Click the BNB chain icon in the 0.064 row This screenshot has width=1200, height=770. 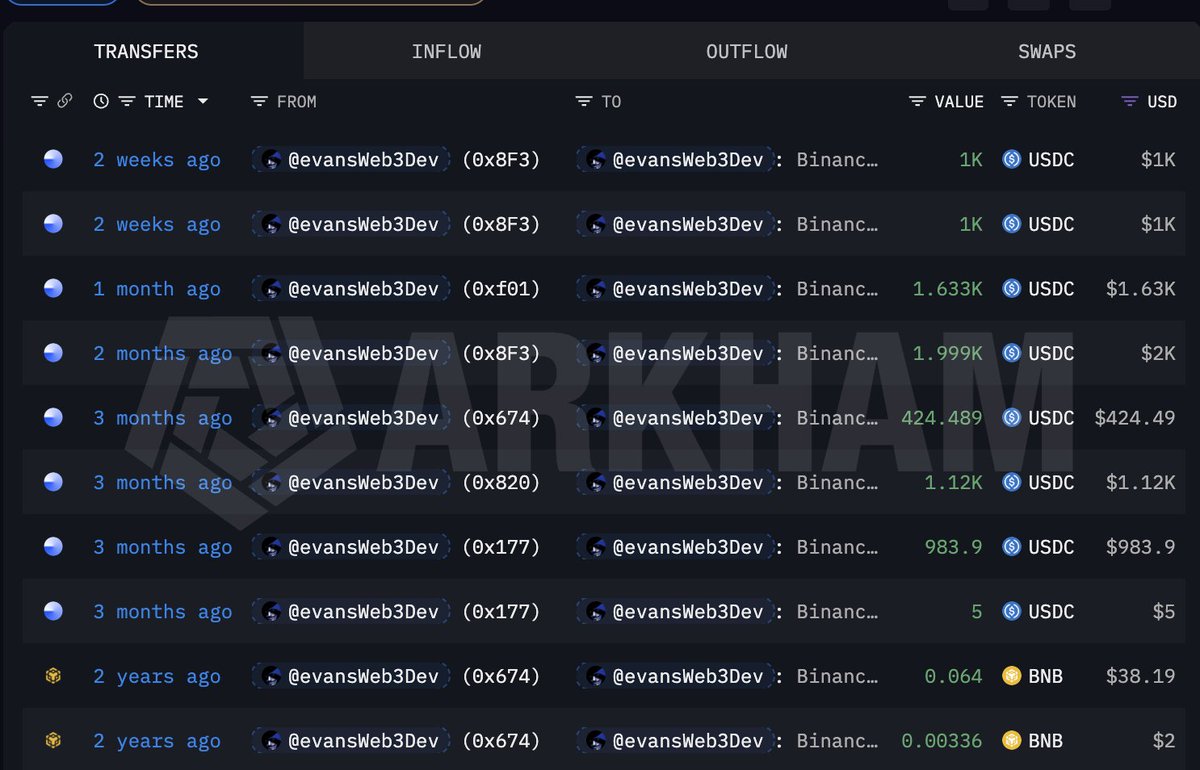53,676
